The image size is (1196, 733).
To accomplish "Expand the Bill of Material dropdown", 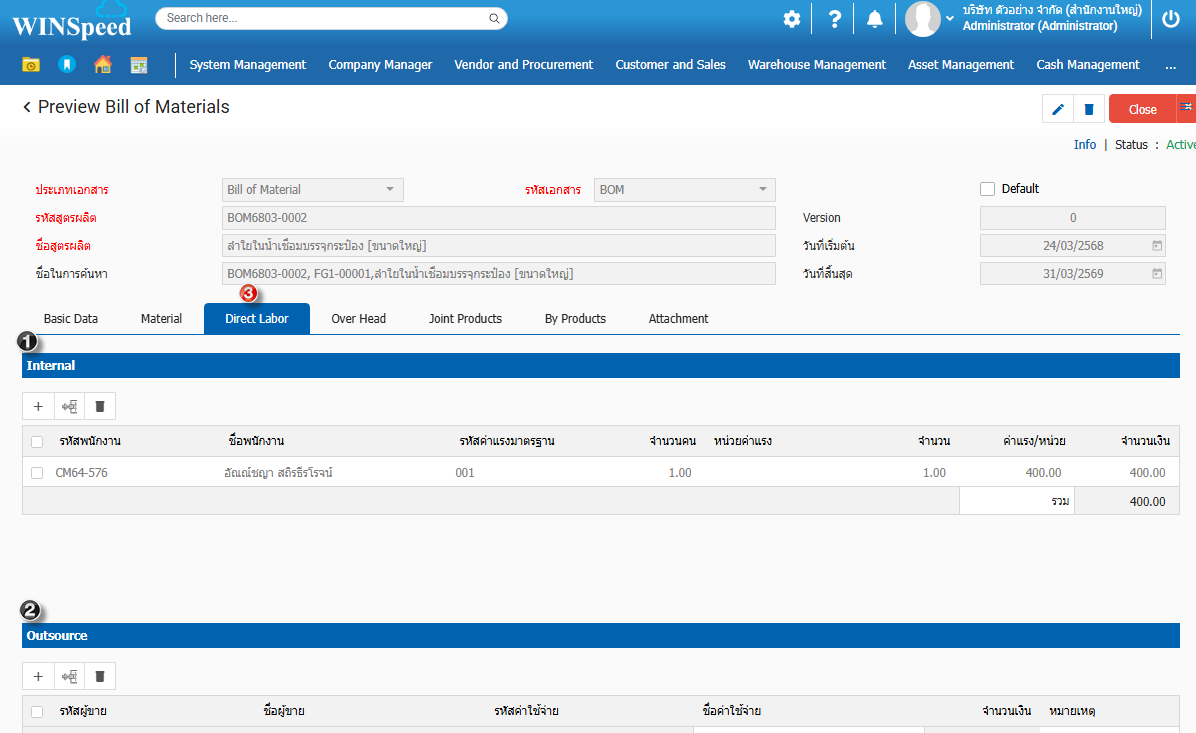I will 390,190.
